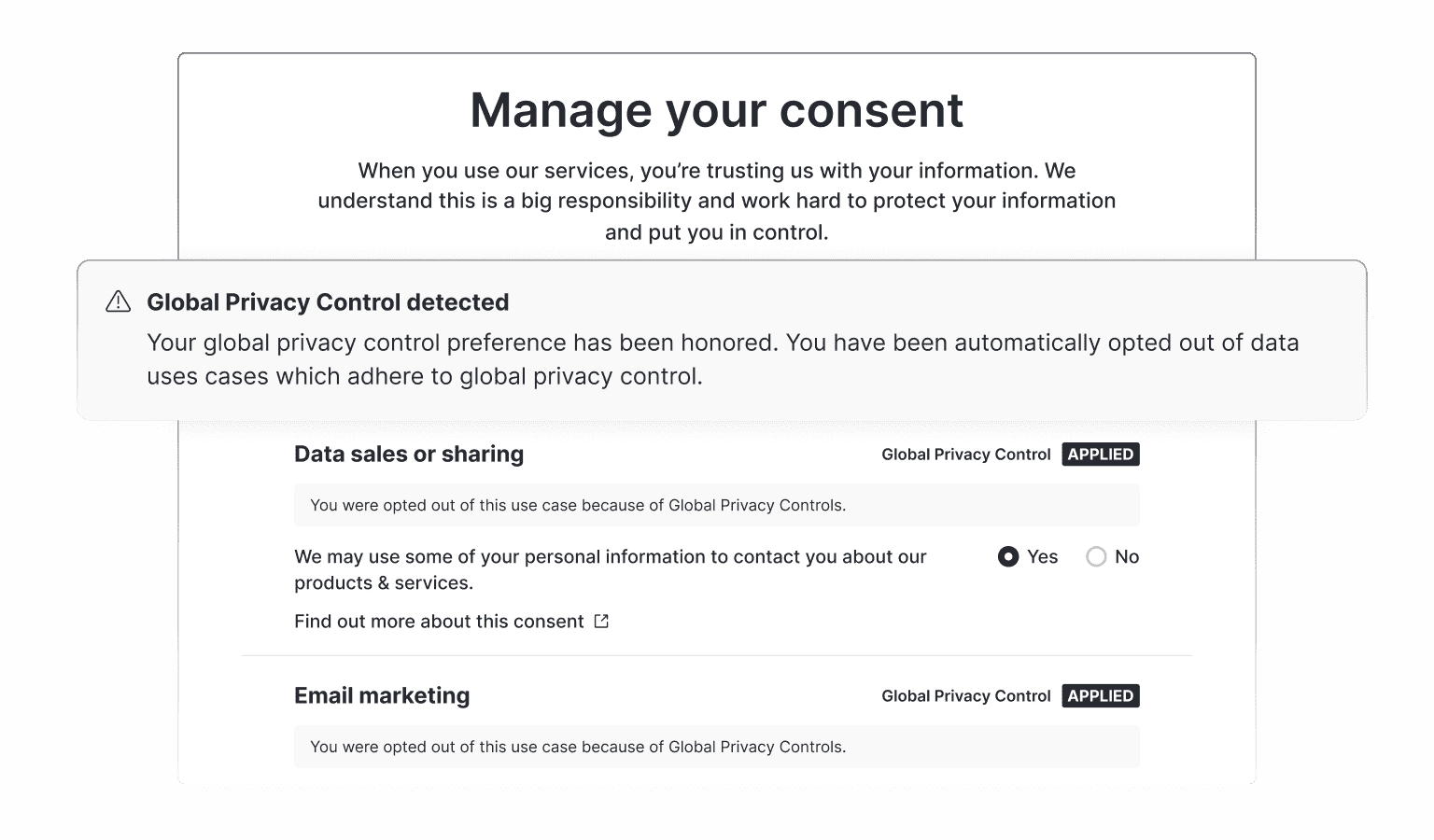Click Global Privacy Control label for Email marketing
Image resolution: width=1434 pixels, height=840 pixels.
pos(966,696)
